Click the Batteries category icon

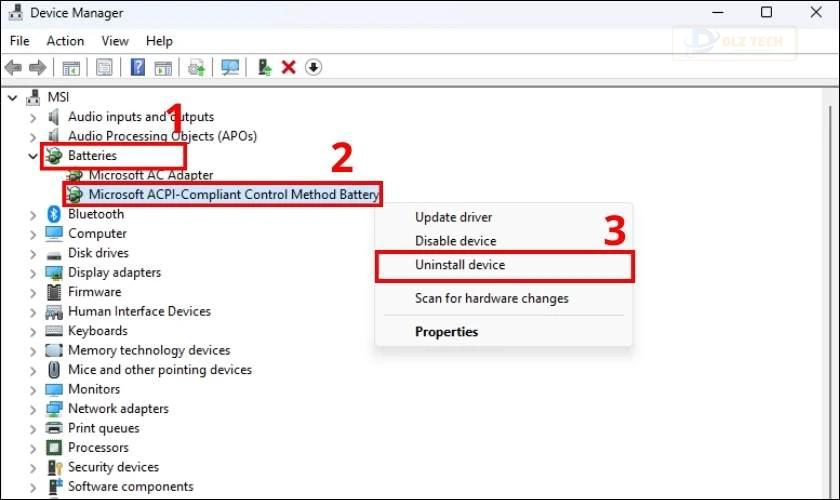[x=54, y=155]
